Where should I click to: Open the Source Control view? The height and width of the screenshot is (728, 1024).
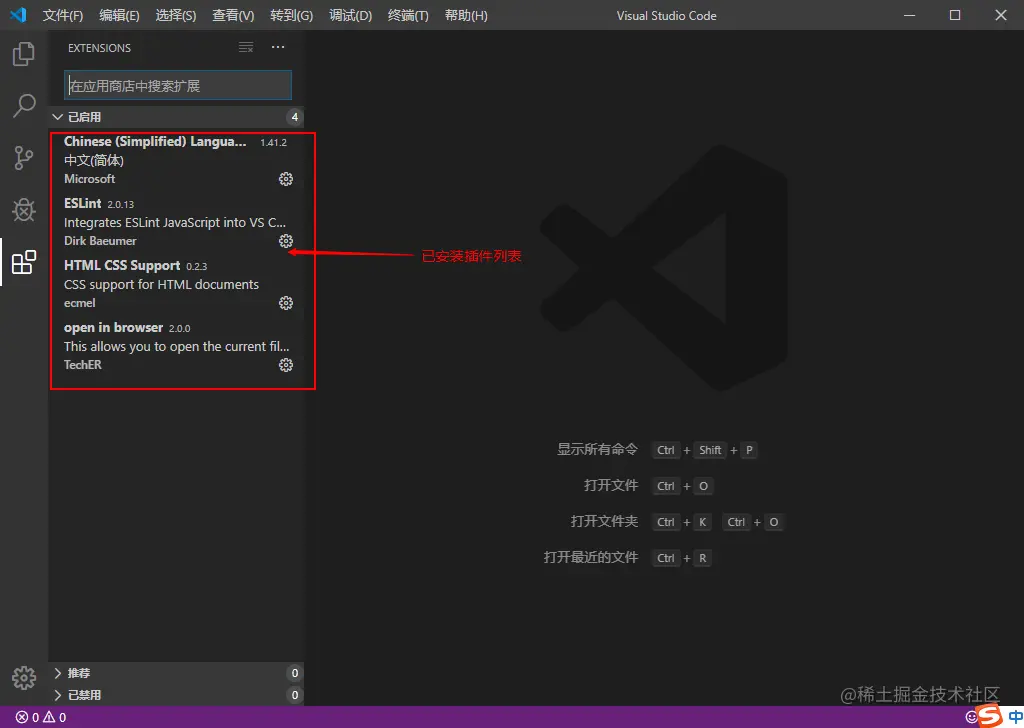(24, 158)
